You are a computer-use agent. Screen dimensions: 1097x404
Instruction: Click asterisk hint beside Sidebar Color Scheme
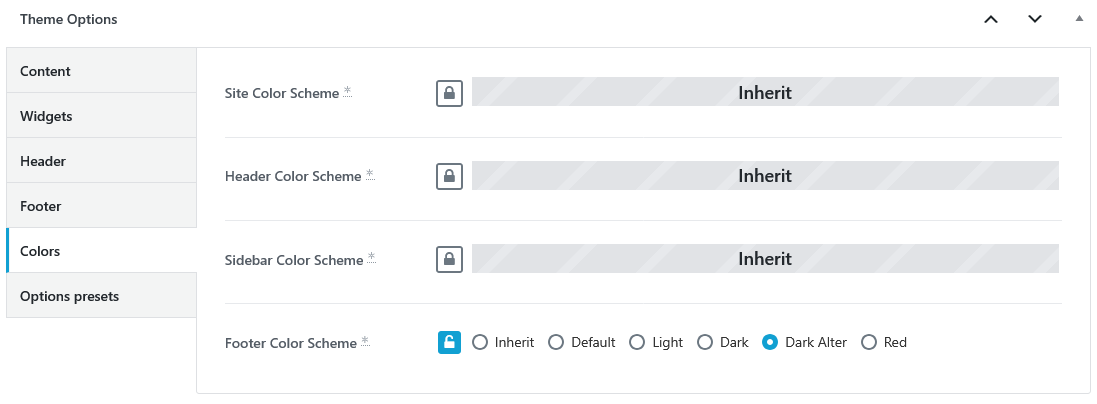(x=371, y=258)
